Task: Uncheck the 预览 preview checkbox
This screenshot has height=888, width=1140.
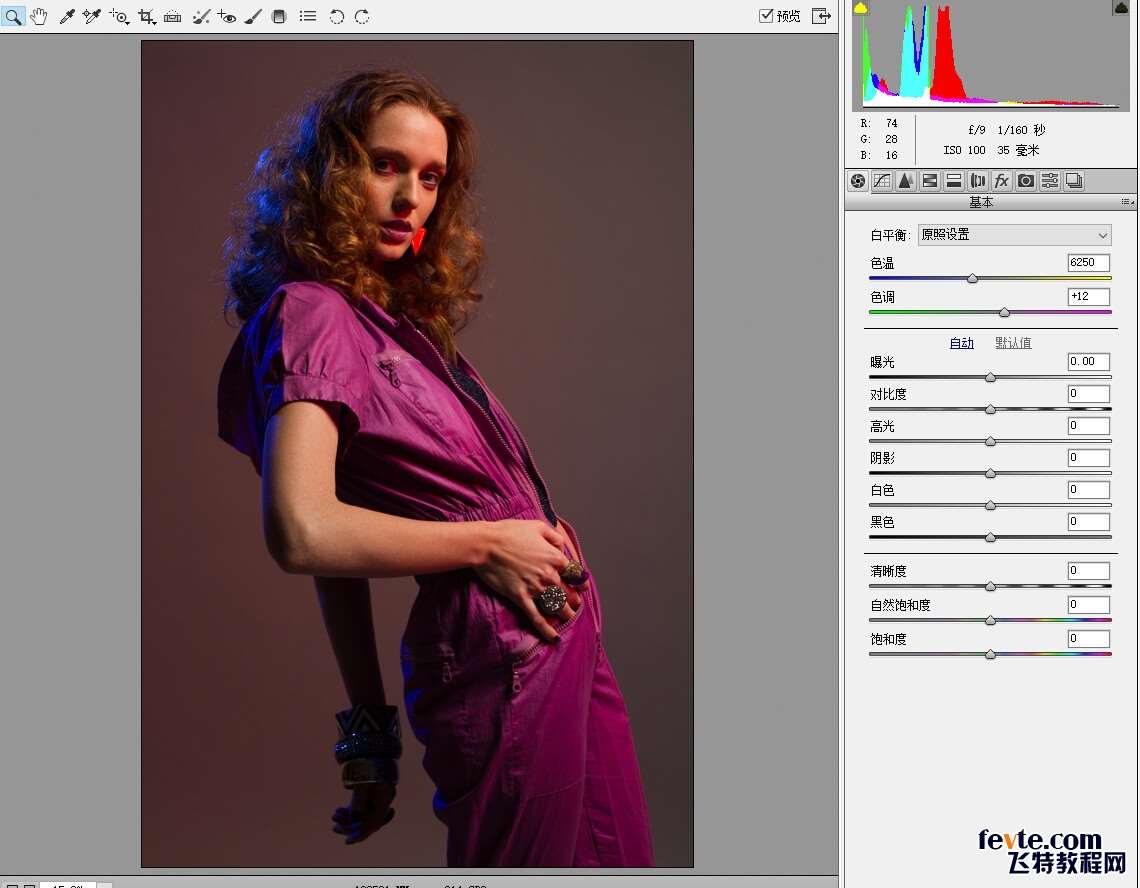Action: (766, 16)
